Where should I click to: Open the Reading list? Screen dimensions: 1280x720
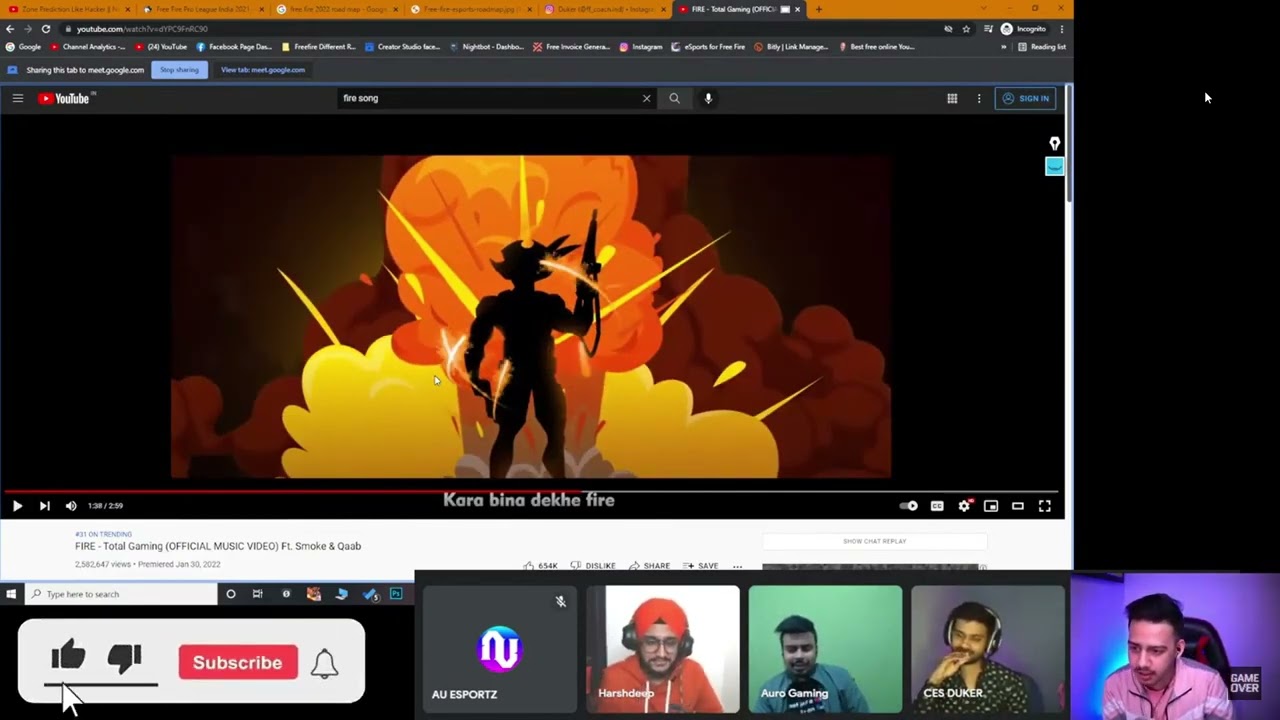pos(1041,47)
